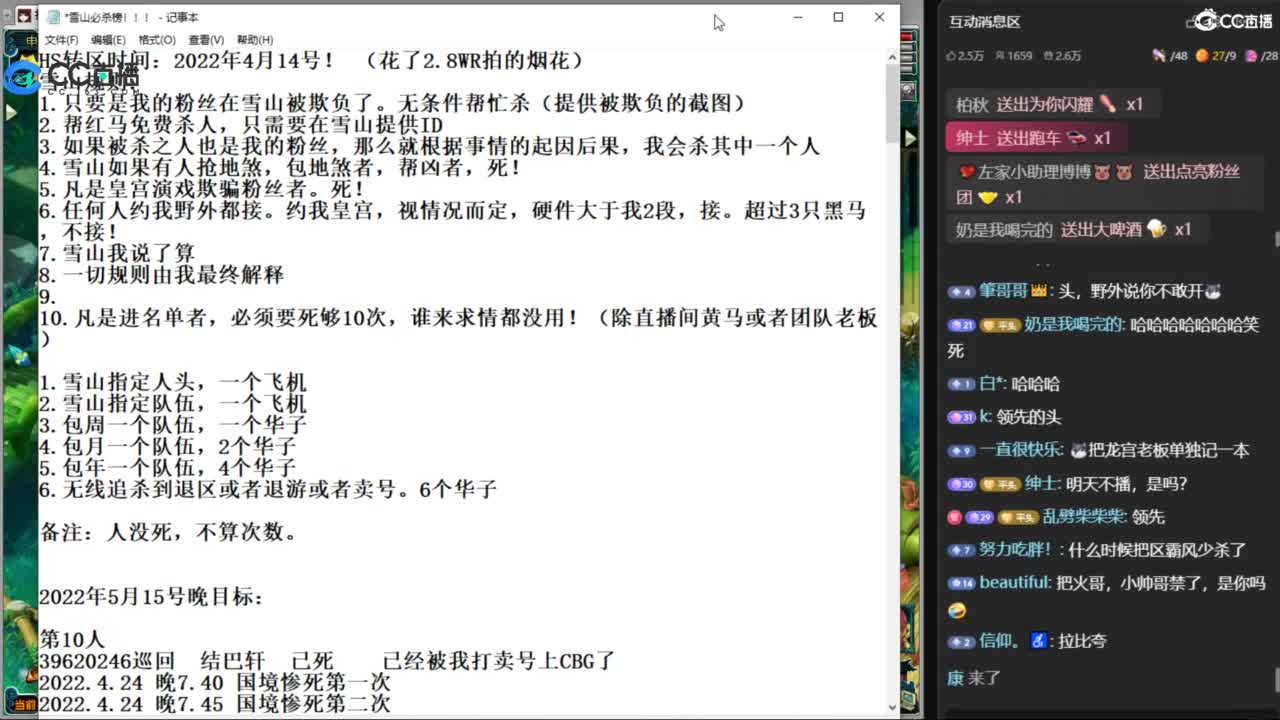Click the Notepad line 8.一切规则由我最终解释
The width and height of the screenshot is (1280, 720).
pos(162,275)
